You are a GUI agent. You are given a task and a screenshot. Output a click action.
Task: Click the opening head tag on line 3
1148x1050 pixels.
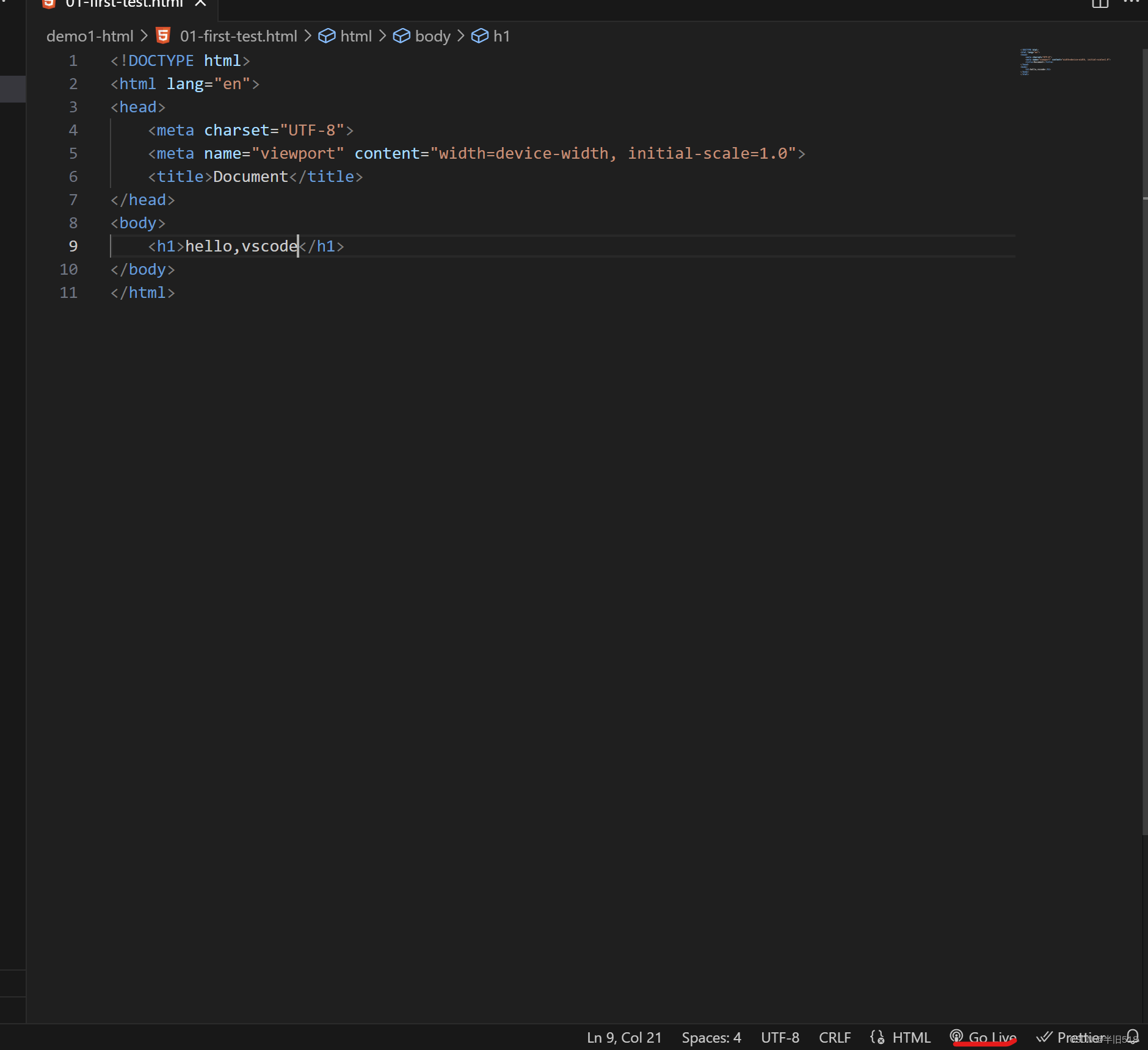[138, 107]
